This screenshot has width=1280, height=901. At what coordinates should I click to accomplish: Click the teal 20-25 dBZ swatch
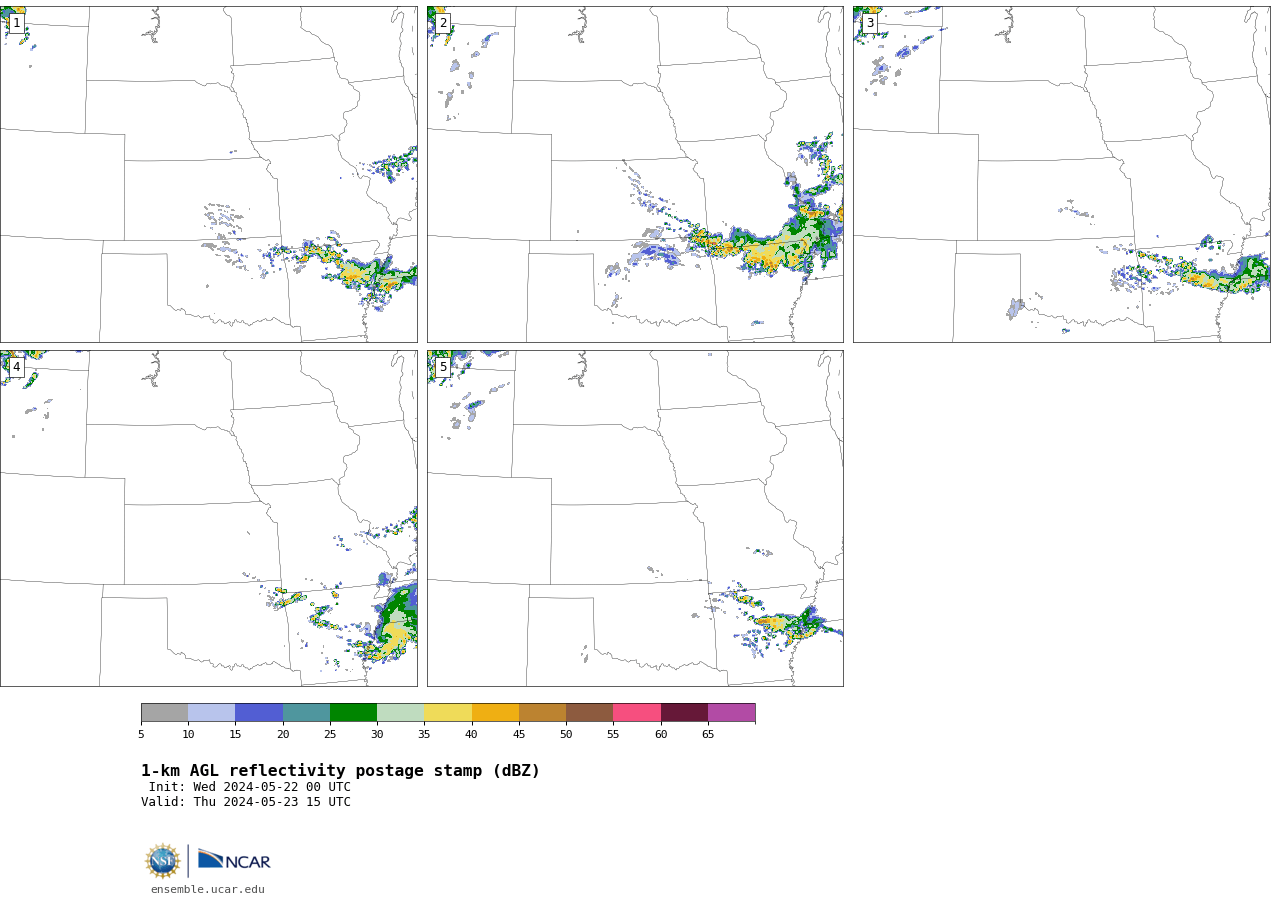[306, 712]
